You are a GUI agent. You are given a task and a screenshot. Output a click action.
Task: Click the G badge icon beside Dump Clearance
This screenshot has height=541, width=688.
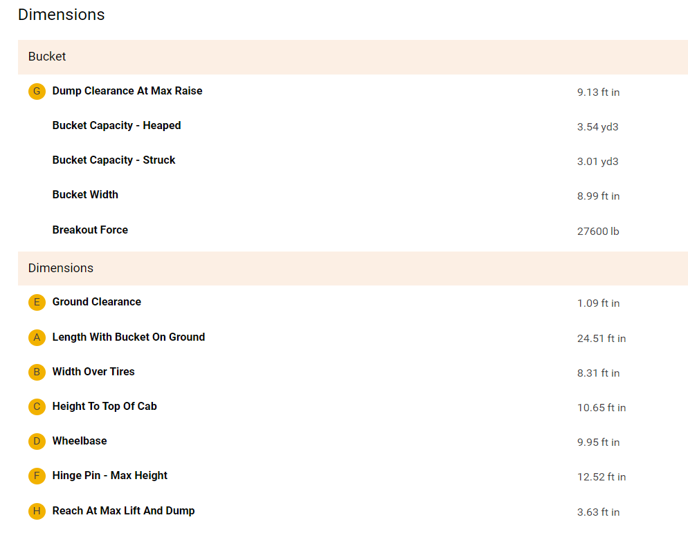[37, 91]
